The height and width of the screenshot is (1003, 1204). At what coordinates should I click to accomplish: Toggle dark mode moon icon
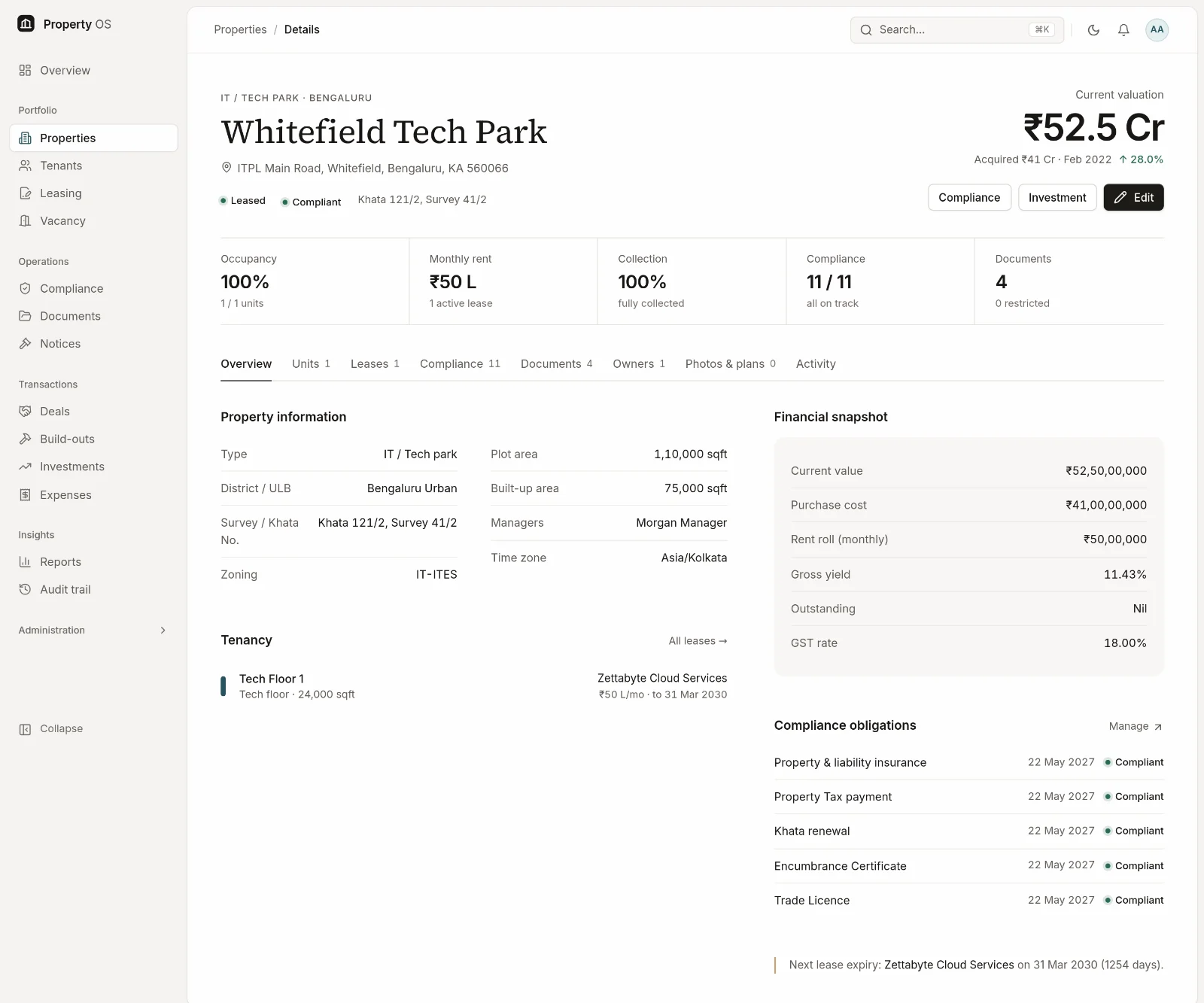pos(1093,30)
